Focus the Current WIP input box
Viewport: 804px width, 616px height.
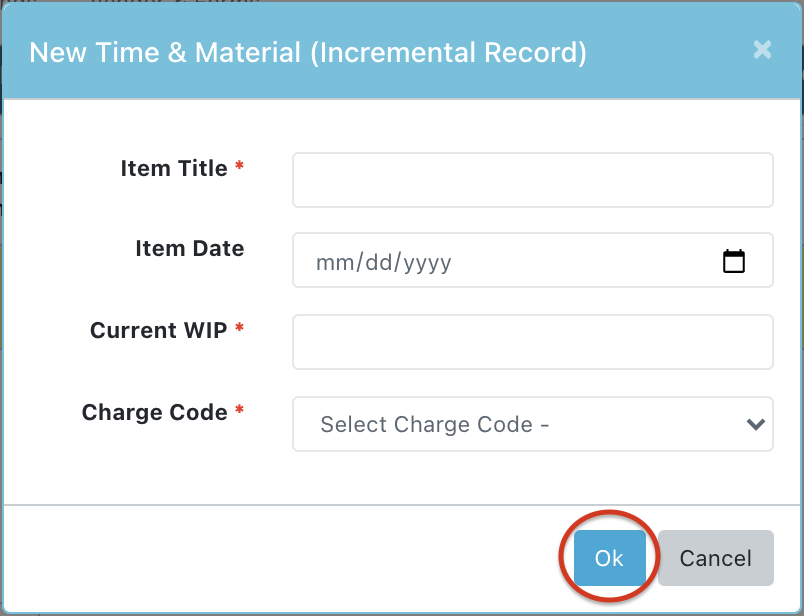tap(532, 342)
